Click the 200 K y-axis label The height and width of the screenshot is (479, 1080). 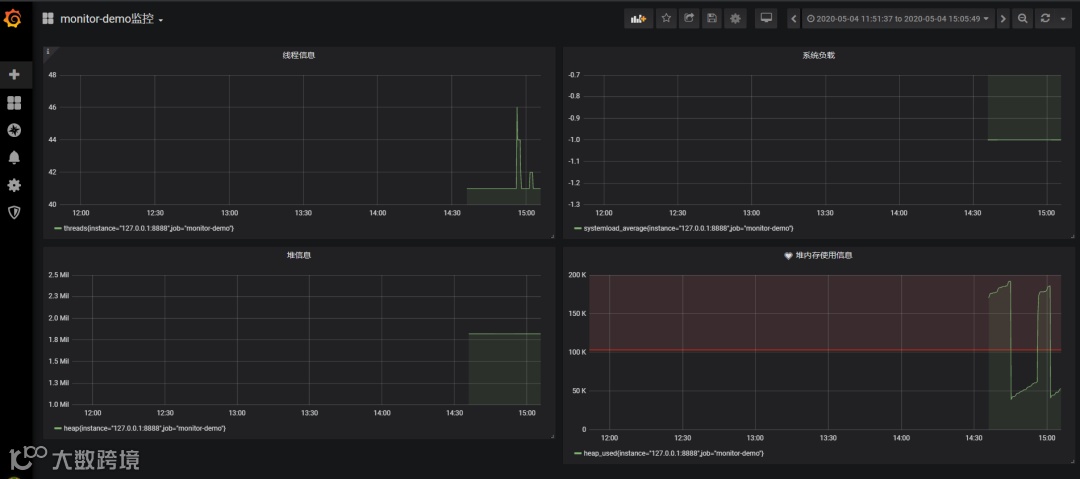(576, 275)
